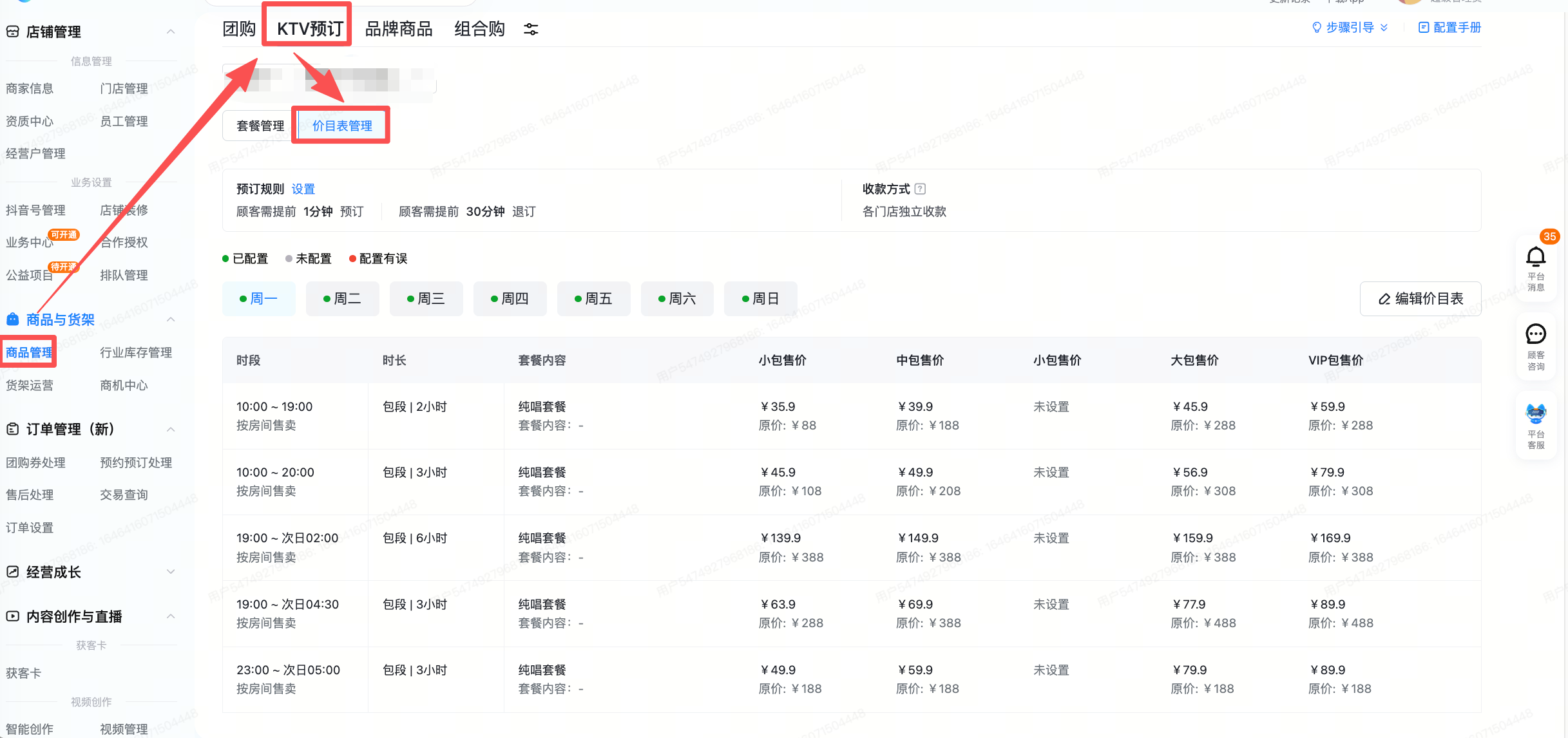Switch to the KTV预订 tab
Viewport: 1568px width, 738px height.
pyautogui.click(x=310, y=29)
